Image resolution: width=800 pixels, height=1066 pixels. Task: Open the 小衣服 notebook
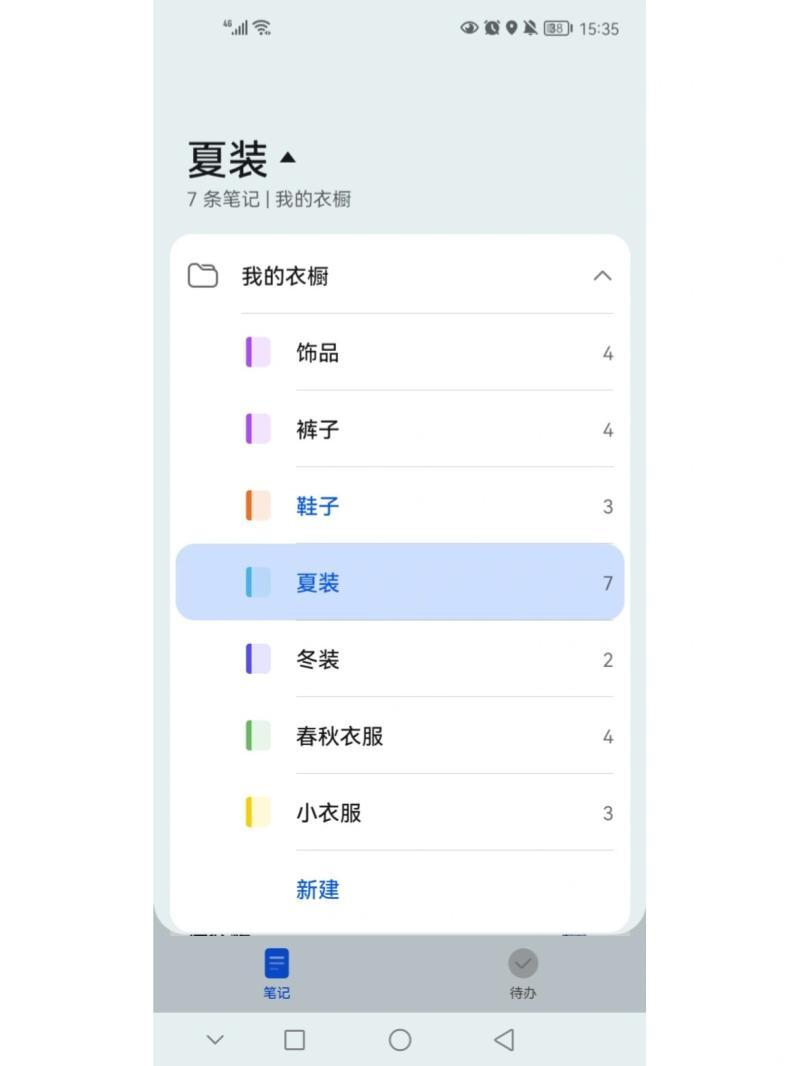coord(329,812)
